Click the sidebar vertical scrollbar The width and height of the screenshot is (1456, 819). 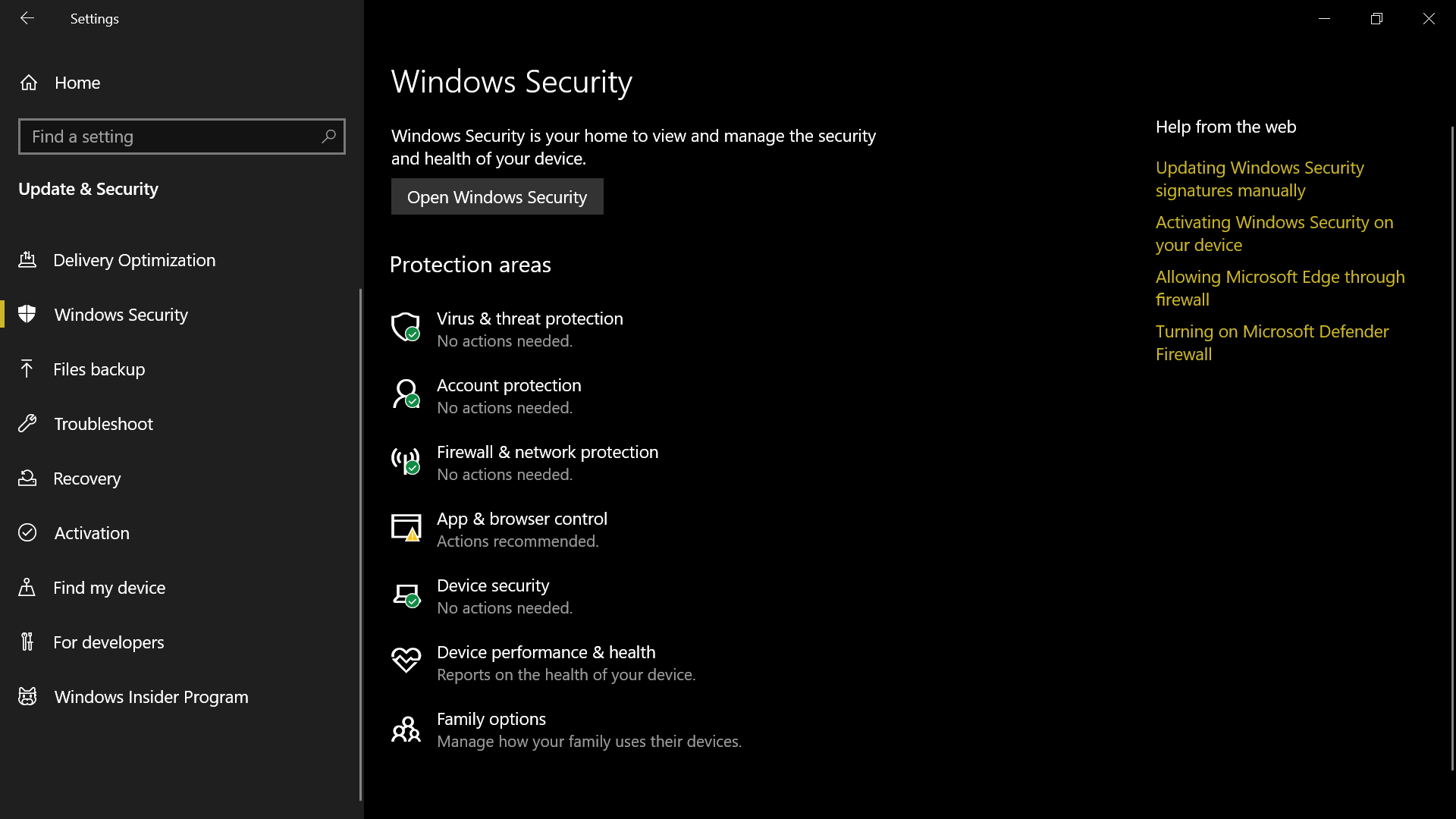point(360,544)
